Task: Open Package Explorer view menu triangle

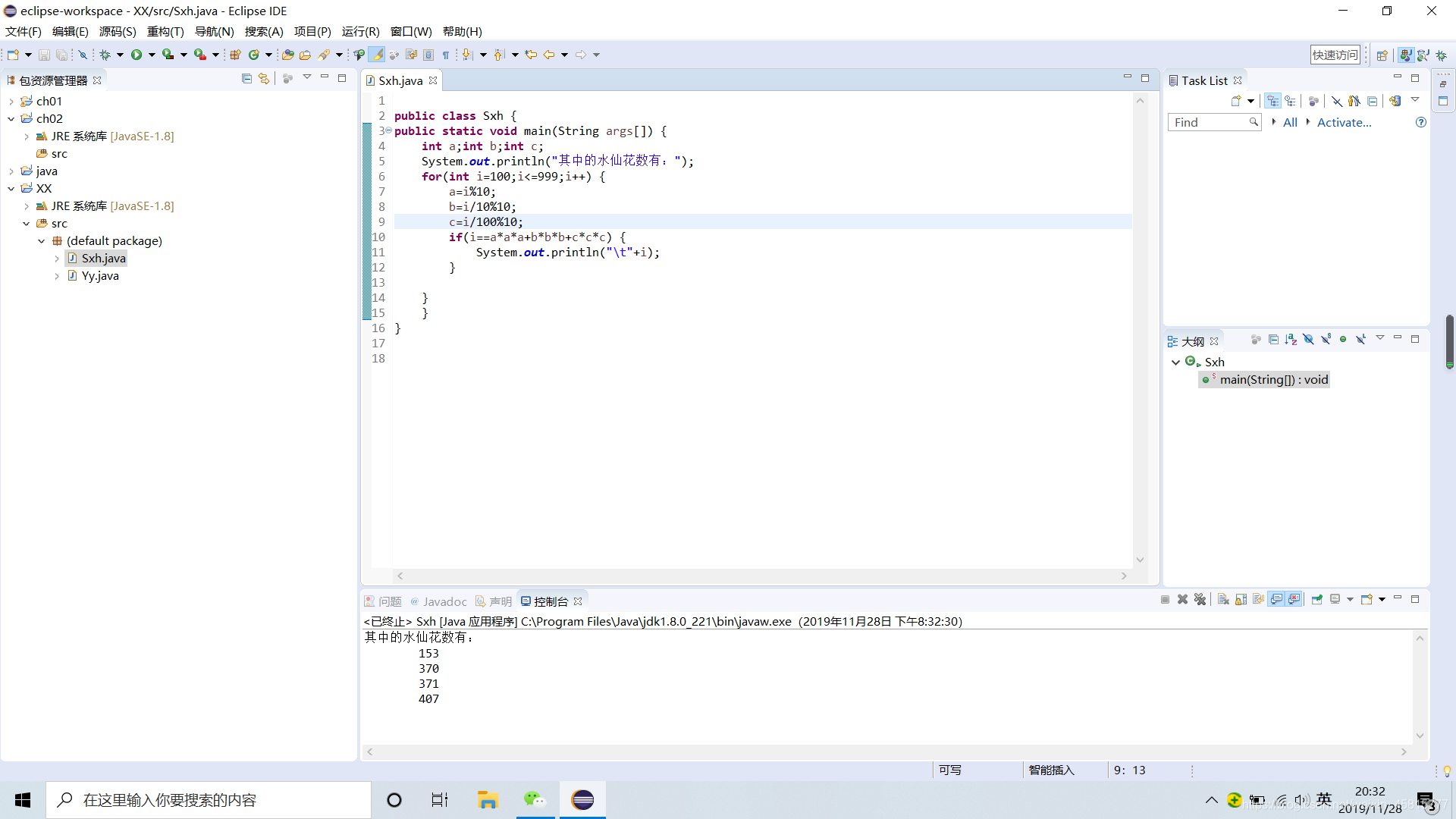Action: click(x=307, y=77)
